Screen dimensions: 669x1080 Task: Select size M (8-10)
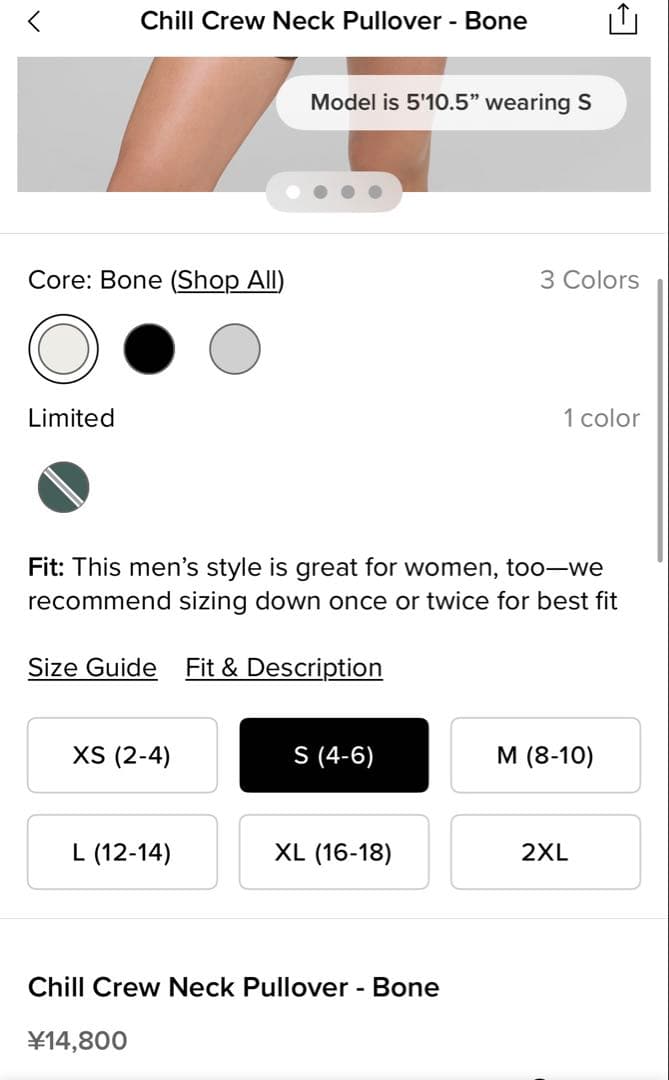coord(545,755)
